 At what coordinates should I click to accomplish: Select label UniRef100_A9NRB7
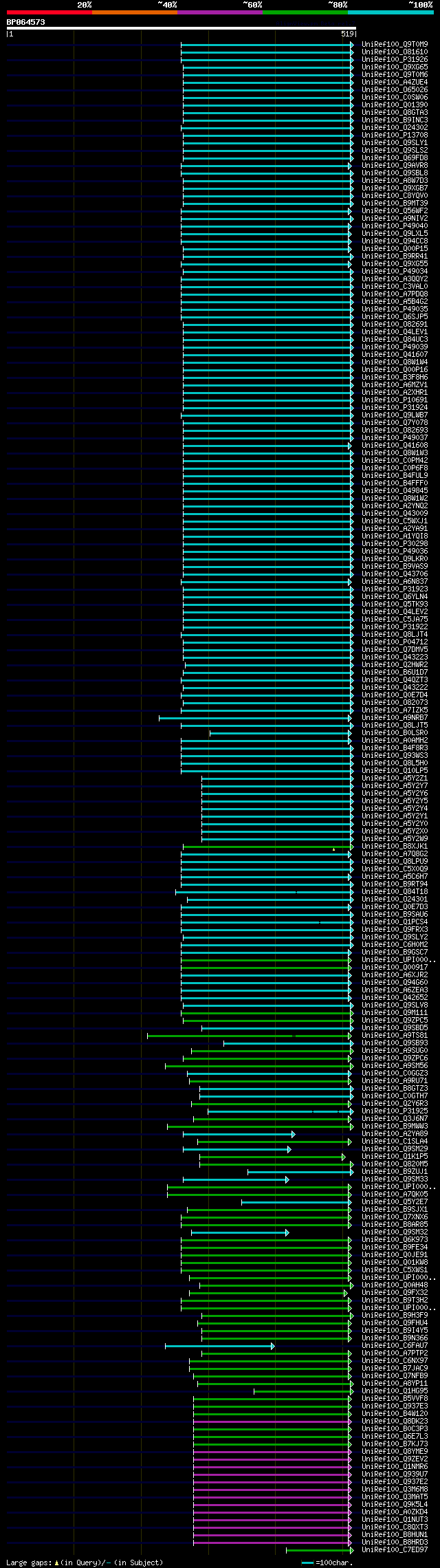tap(395, 717)
